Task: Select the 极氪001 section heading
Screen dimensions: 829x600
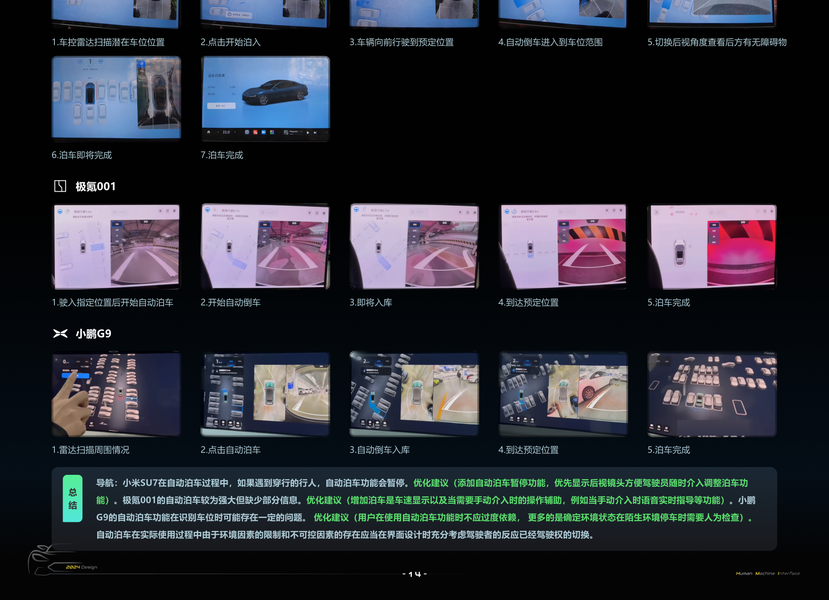Action: tap(95, 187)
